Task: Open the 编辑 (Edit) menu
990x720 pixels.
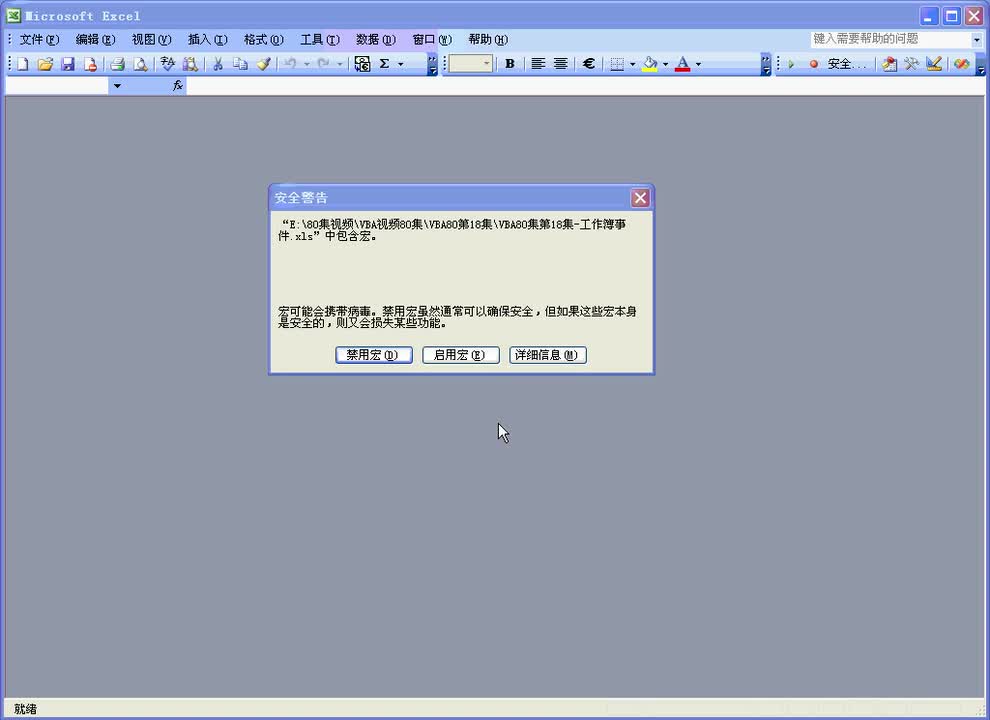Action: pos(95,40)
